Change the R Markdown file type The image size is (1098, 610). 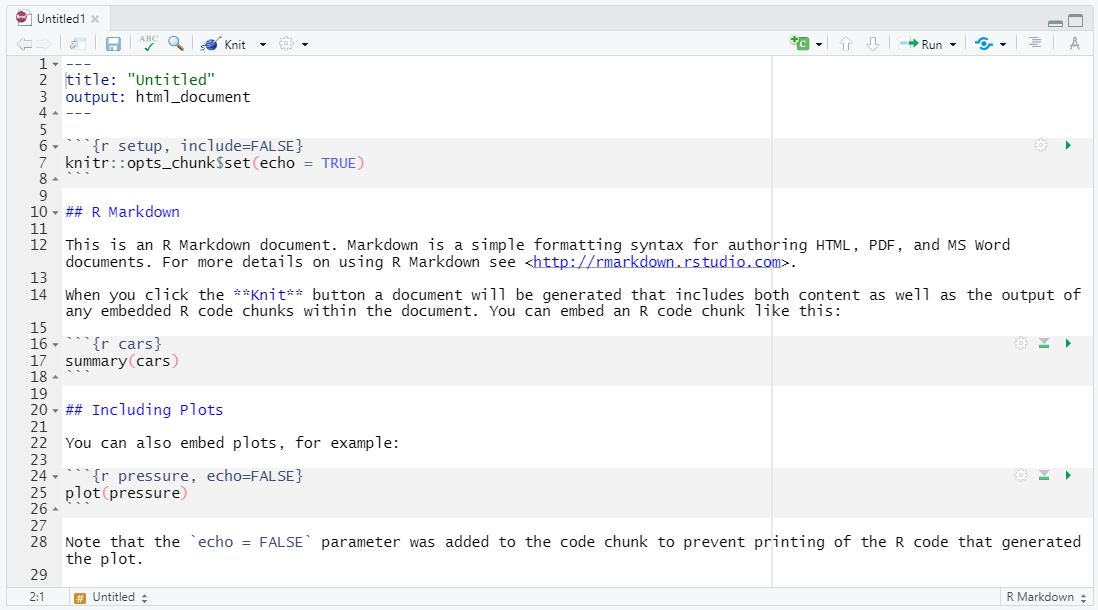tap(1045, 597)
